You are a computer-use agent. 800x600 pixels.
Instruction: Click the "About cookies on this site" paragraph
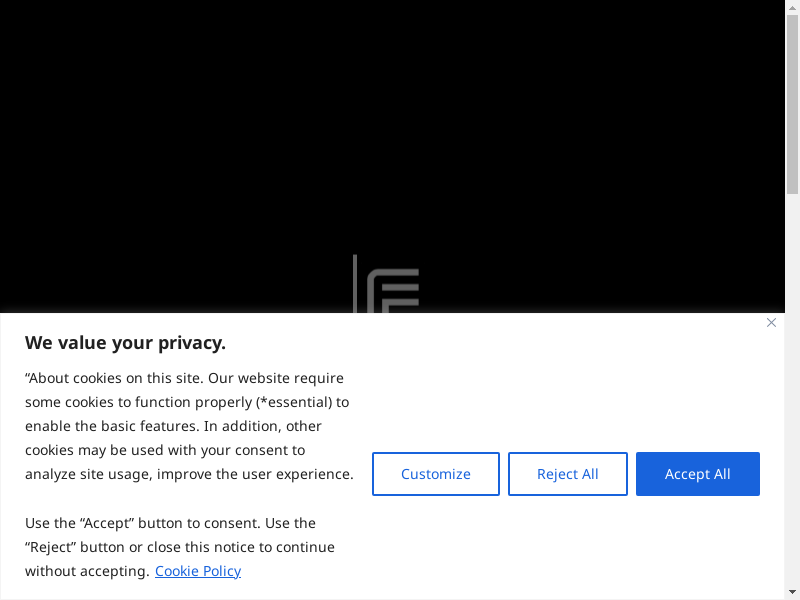point(189,426)
